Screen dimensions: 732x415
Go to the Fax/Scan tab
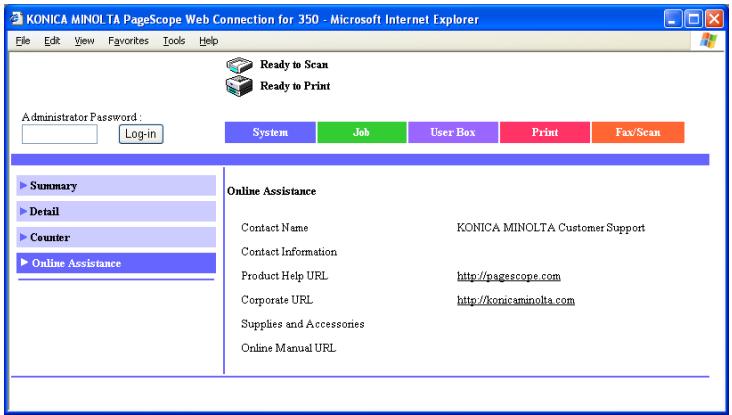tap(638, 133)
